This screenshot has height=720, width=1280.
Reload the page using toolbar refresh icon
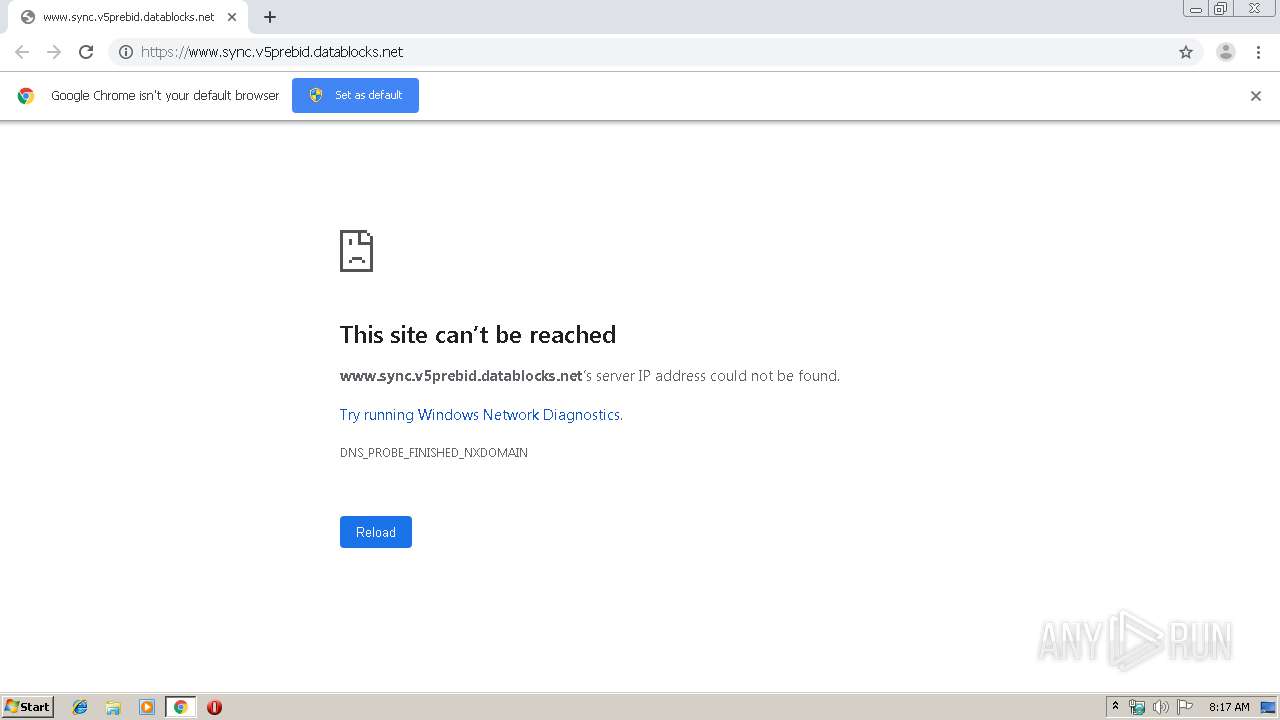click(86, 52)
